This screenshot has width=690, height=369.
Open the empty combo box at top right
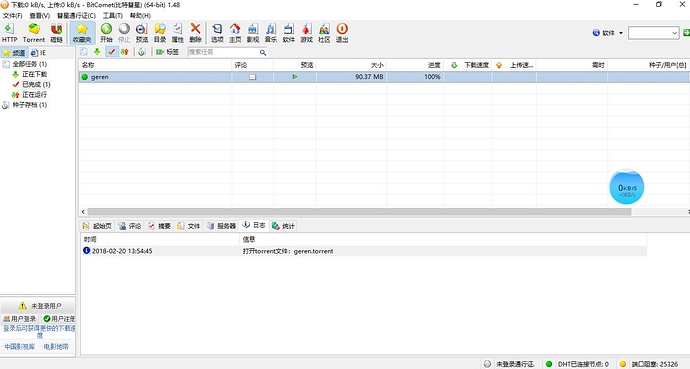coord(653,33)
